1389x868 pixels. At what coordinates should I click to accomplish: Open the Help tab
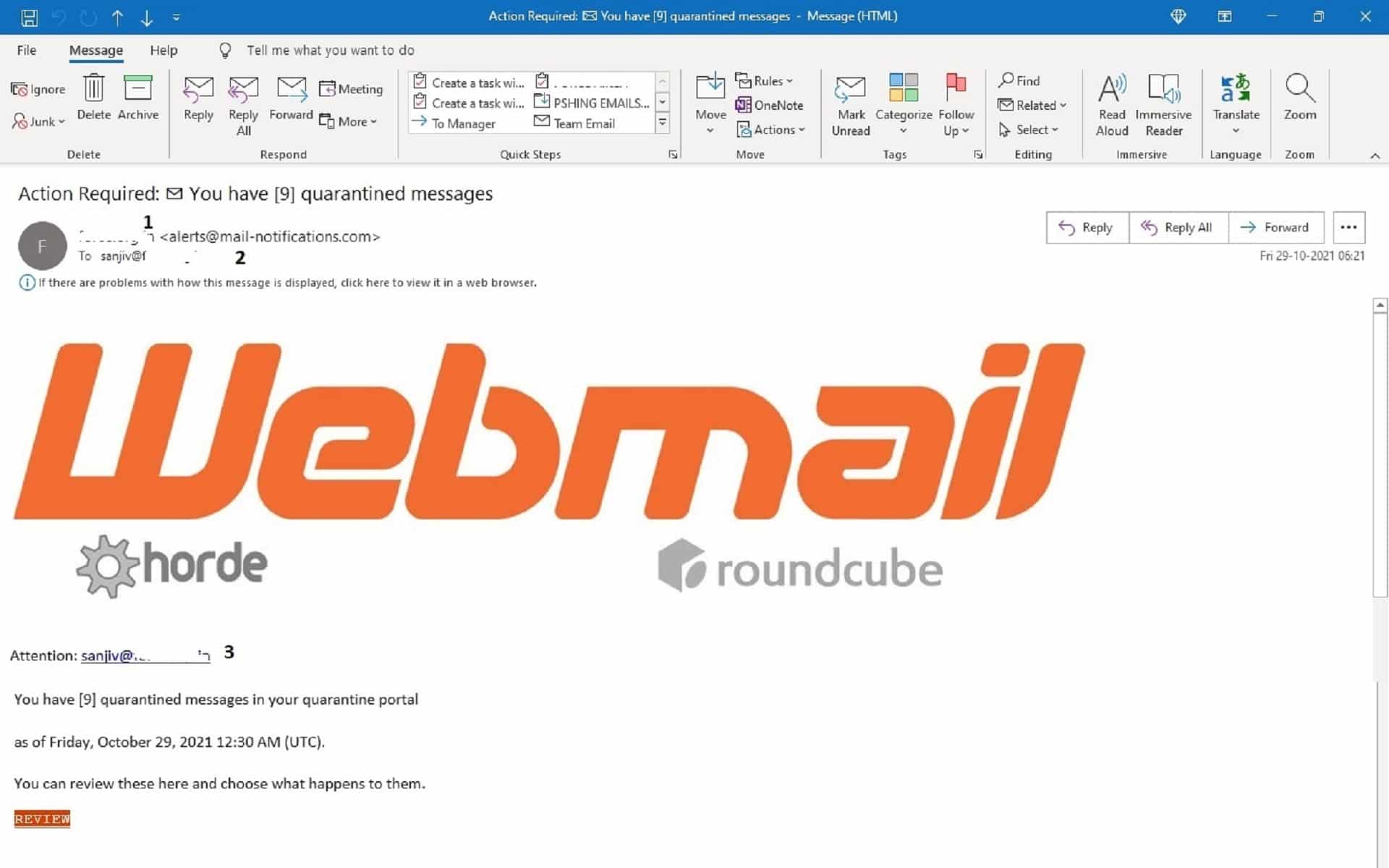click(x=163, y=50)
